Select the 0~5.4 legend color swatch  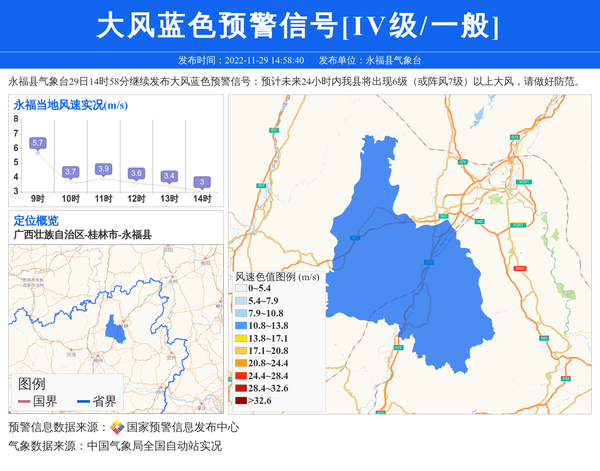241,288
